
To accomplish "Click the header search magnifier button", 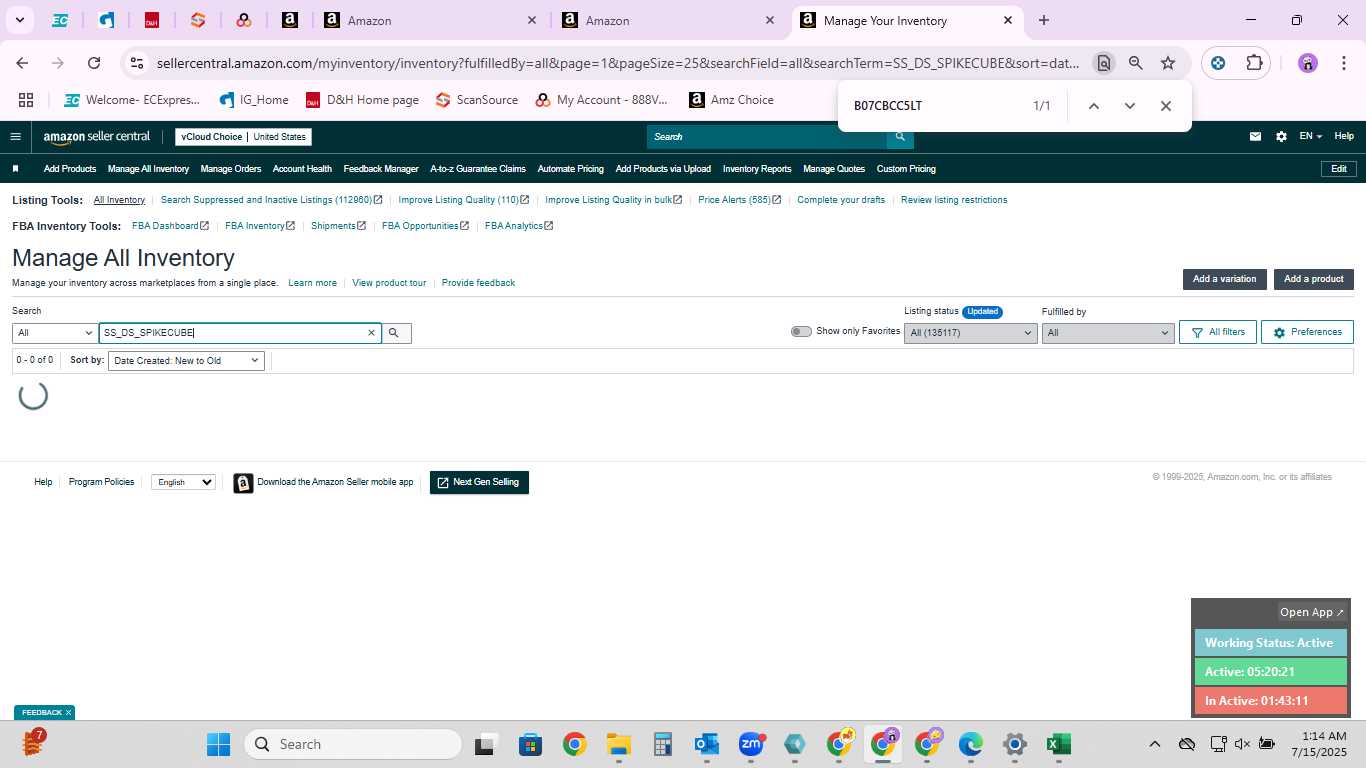I will (x=900, y=137).
